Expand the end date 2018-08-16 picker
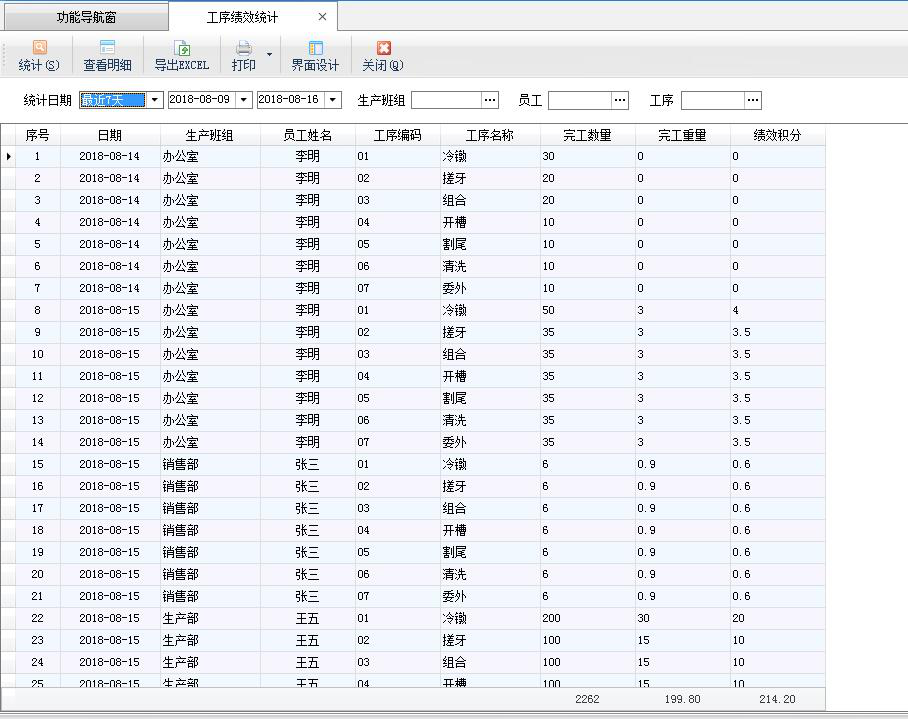 point(333,100)
